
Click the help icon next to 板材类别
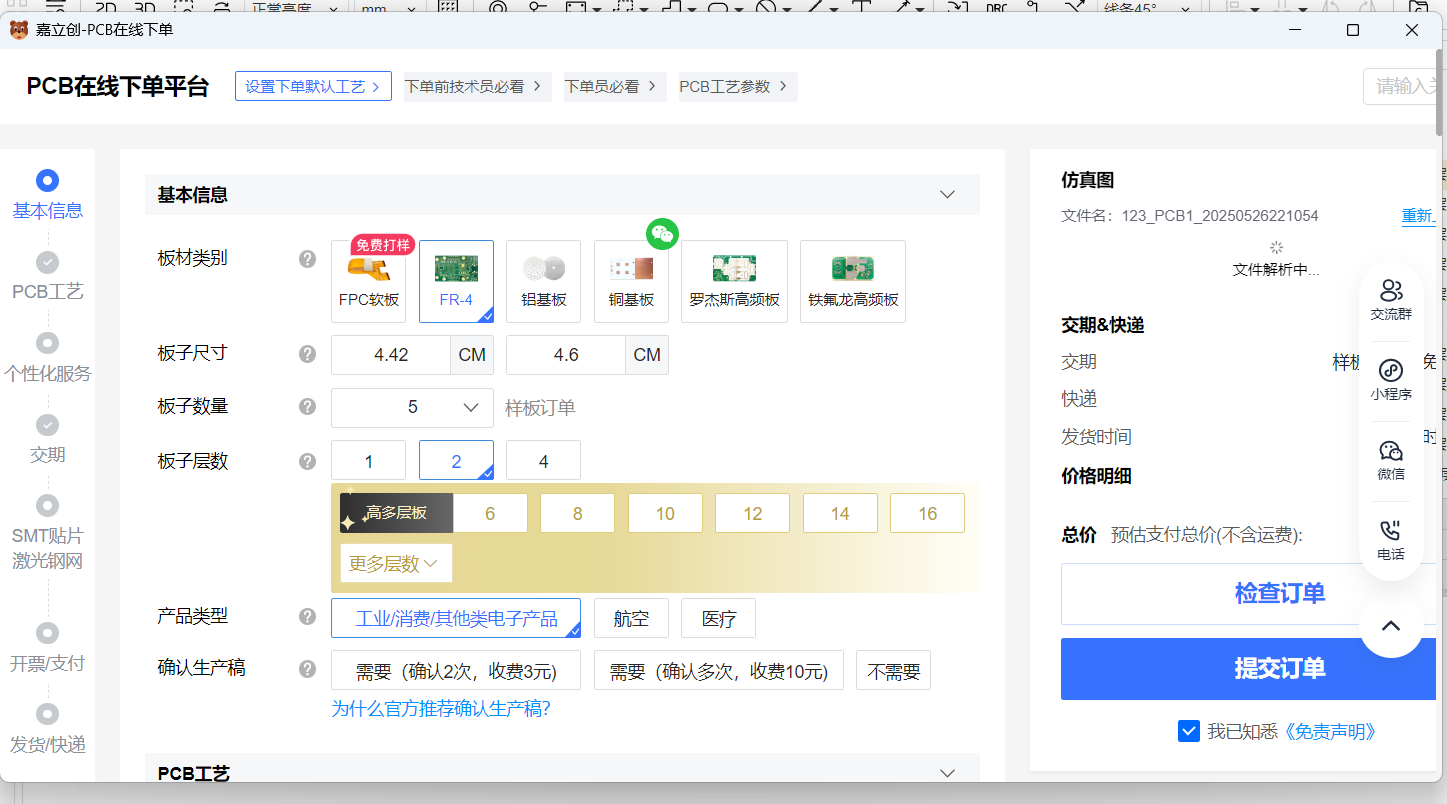click(308, 259)
